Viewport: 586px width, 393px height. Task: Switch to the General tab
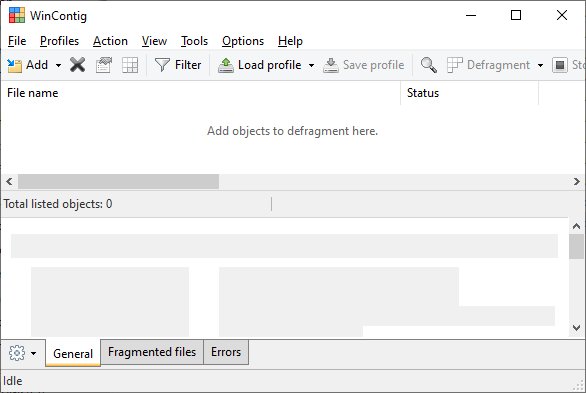coord(73,353)
